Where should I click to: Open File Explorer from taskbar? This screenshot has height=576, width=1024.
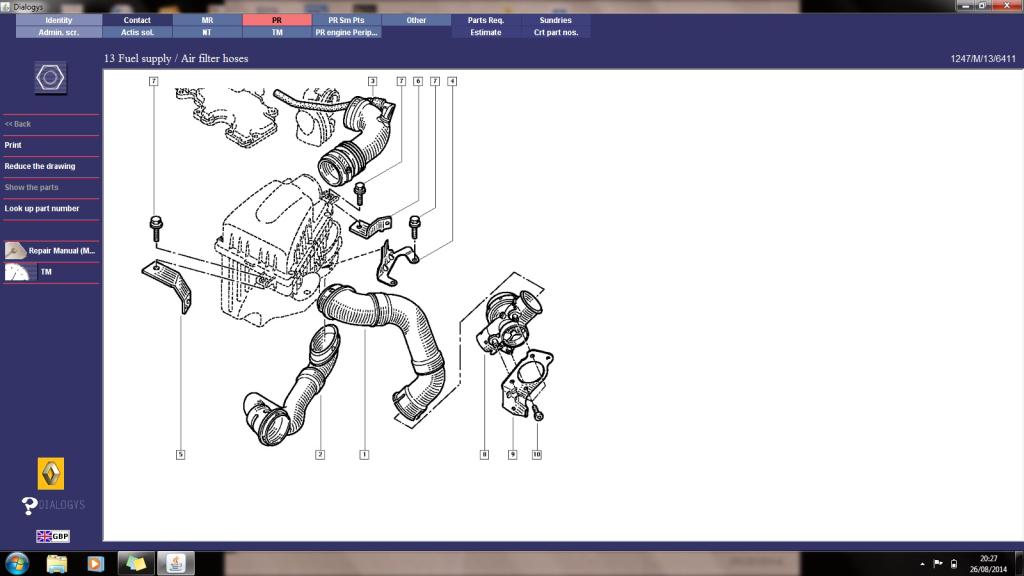57,563
